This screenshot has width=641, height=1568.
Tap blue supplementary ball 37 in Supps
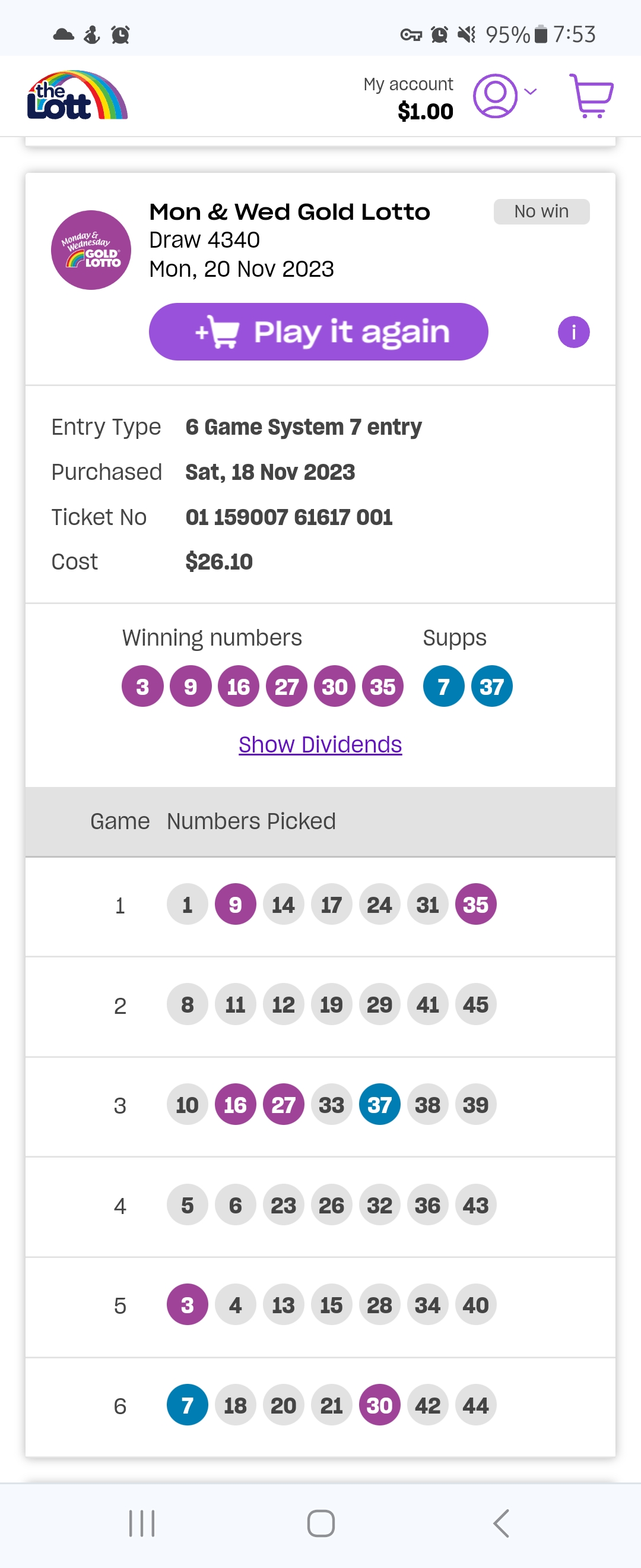pyautogui.click(x=491, y=687)
